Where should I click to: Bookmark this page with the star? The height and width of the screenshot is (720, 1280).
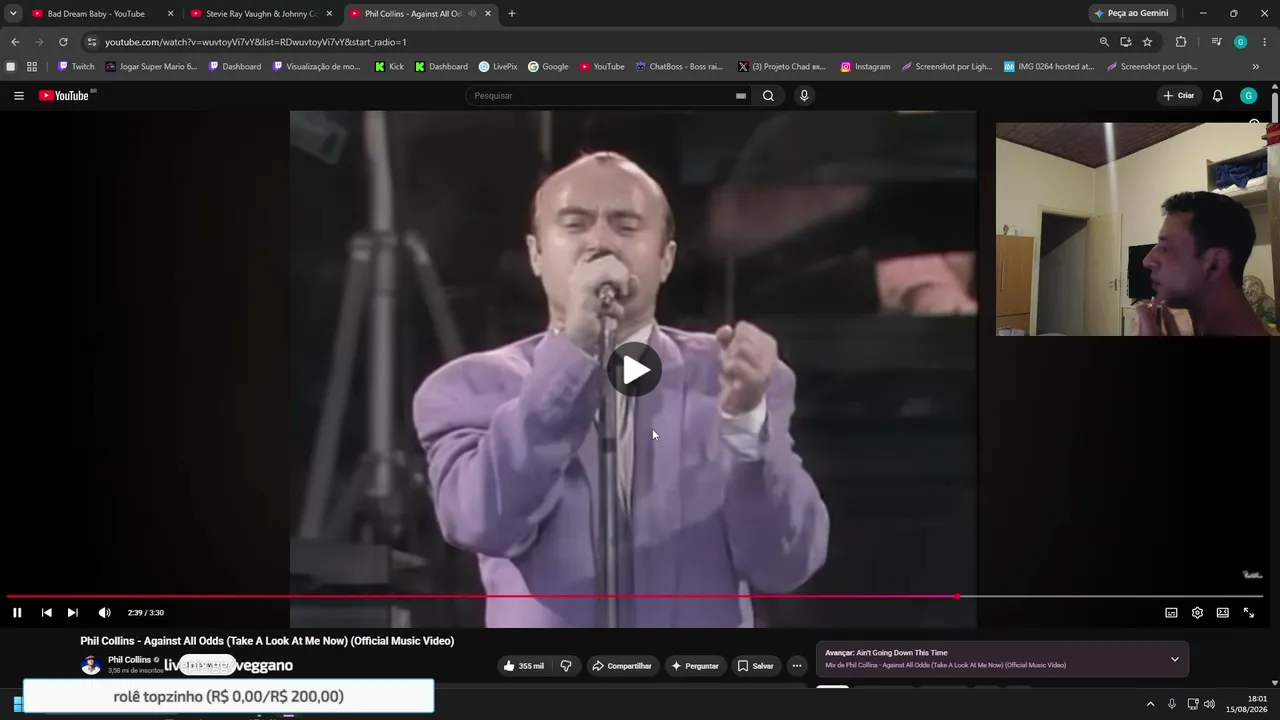(1147, 42)
